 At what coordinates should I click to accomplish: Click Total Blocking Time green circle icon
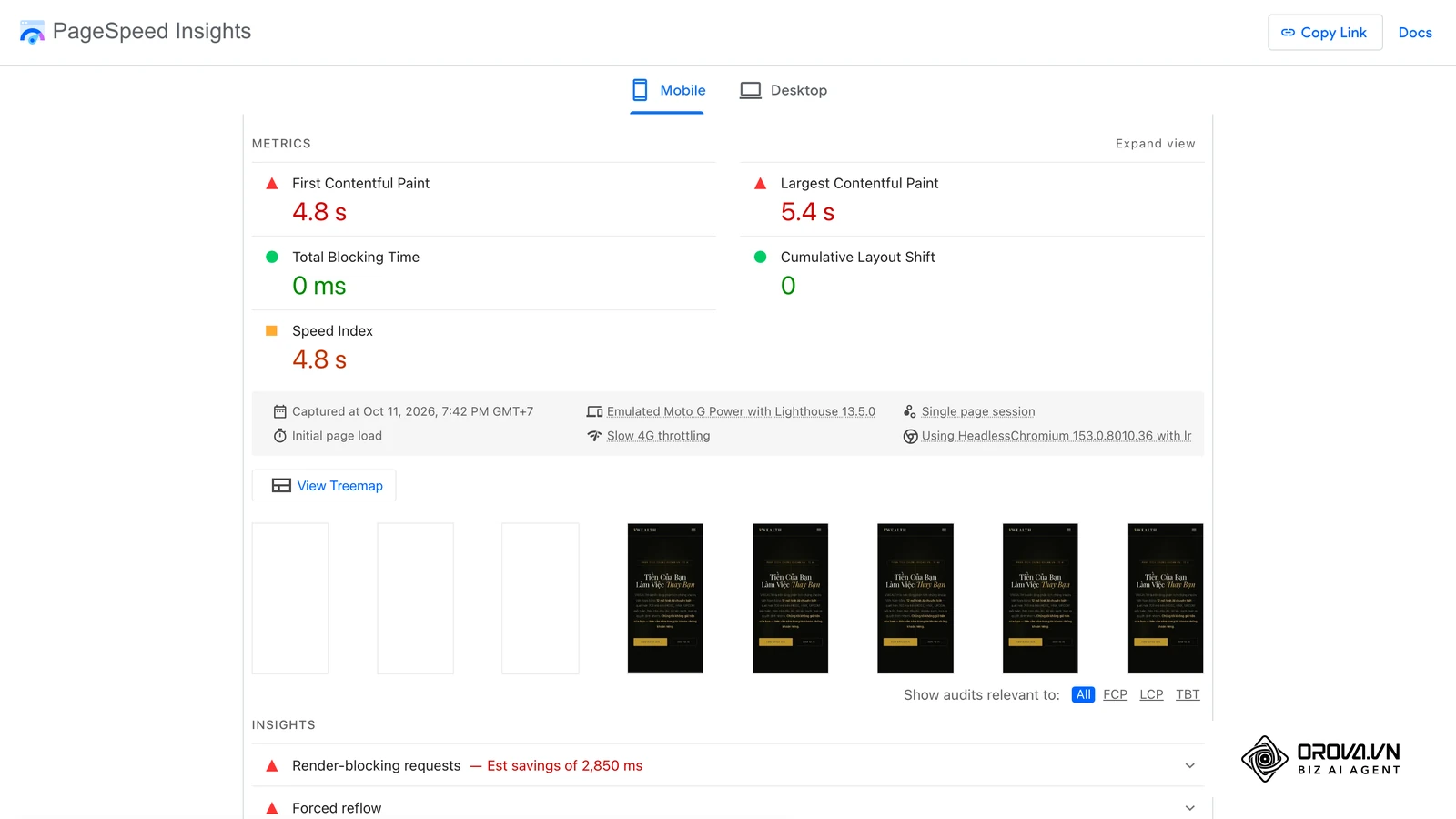click(271, 257)
